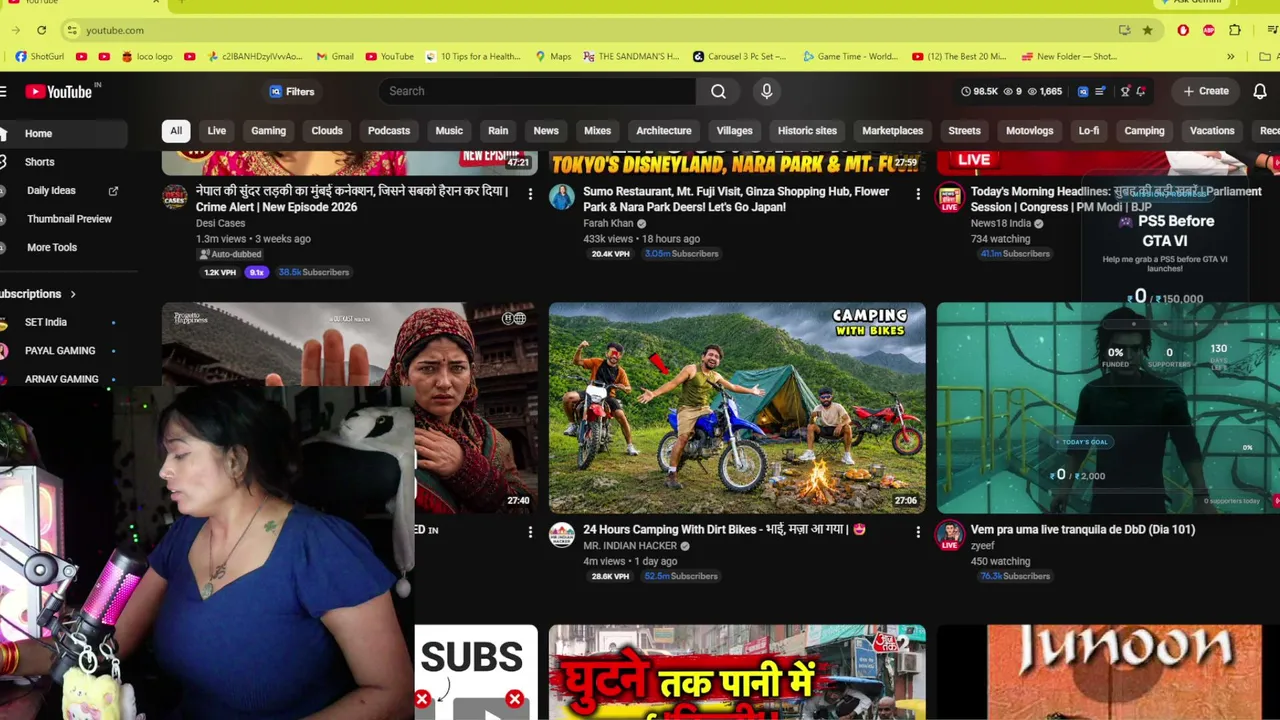The image size is (1280, 720).
Task: Open the Create menu
Action: pyautogui.click(x=1205, y=91)
